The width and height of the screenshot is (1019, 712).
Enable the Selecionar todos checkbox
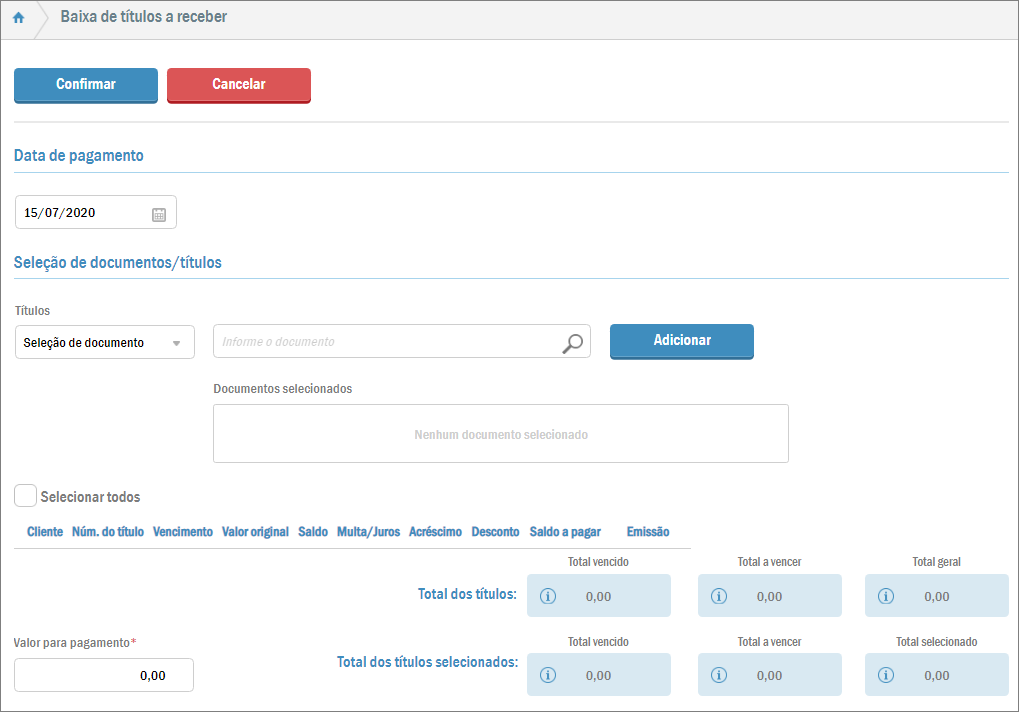(x=26, y=496)
